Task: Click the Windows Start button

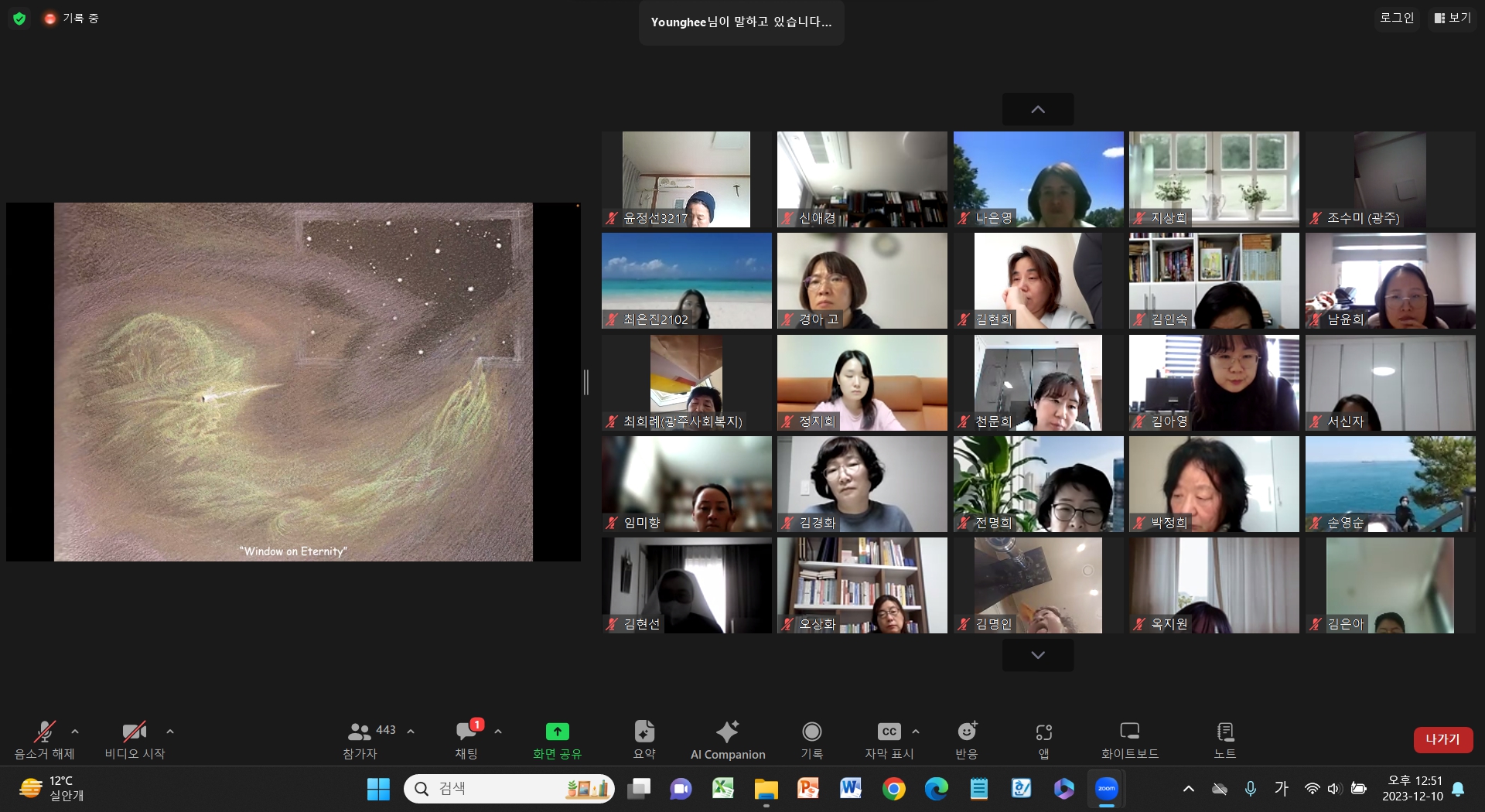Action: click(378, 789)
